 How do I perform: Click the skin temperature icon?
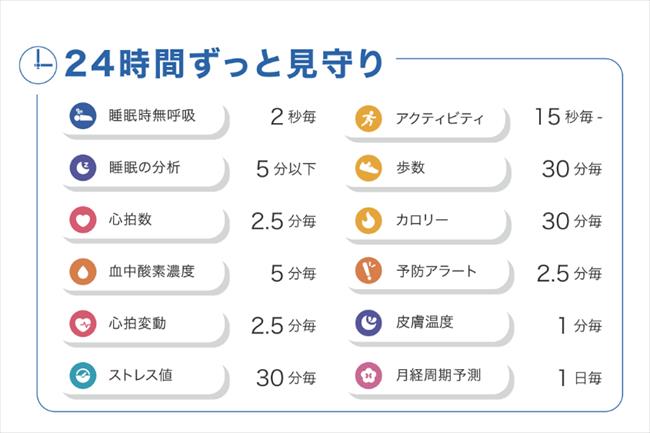369,324
